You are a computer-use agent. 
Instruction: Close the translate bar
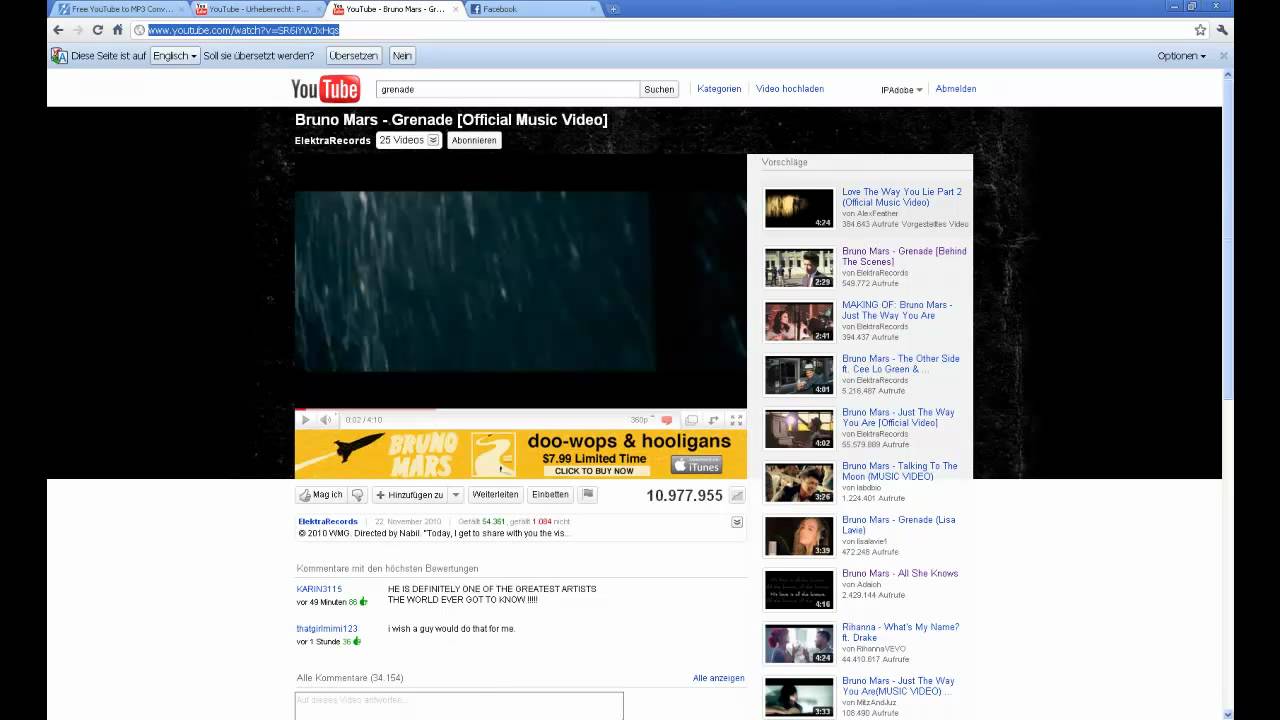coord(1223,56)
